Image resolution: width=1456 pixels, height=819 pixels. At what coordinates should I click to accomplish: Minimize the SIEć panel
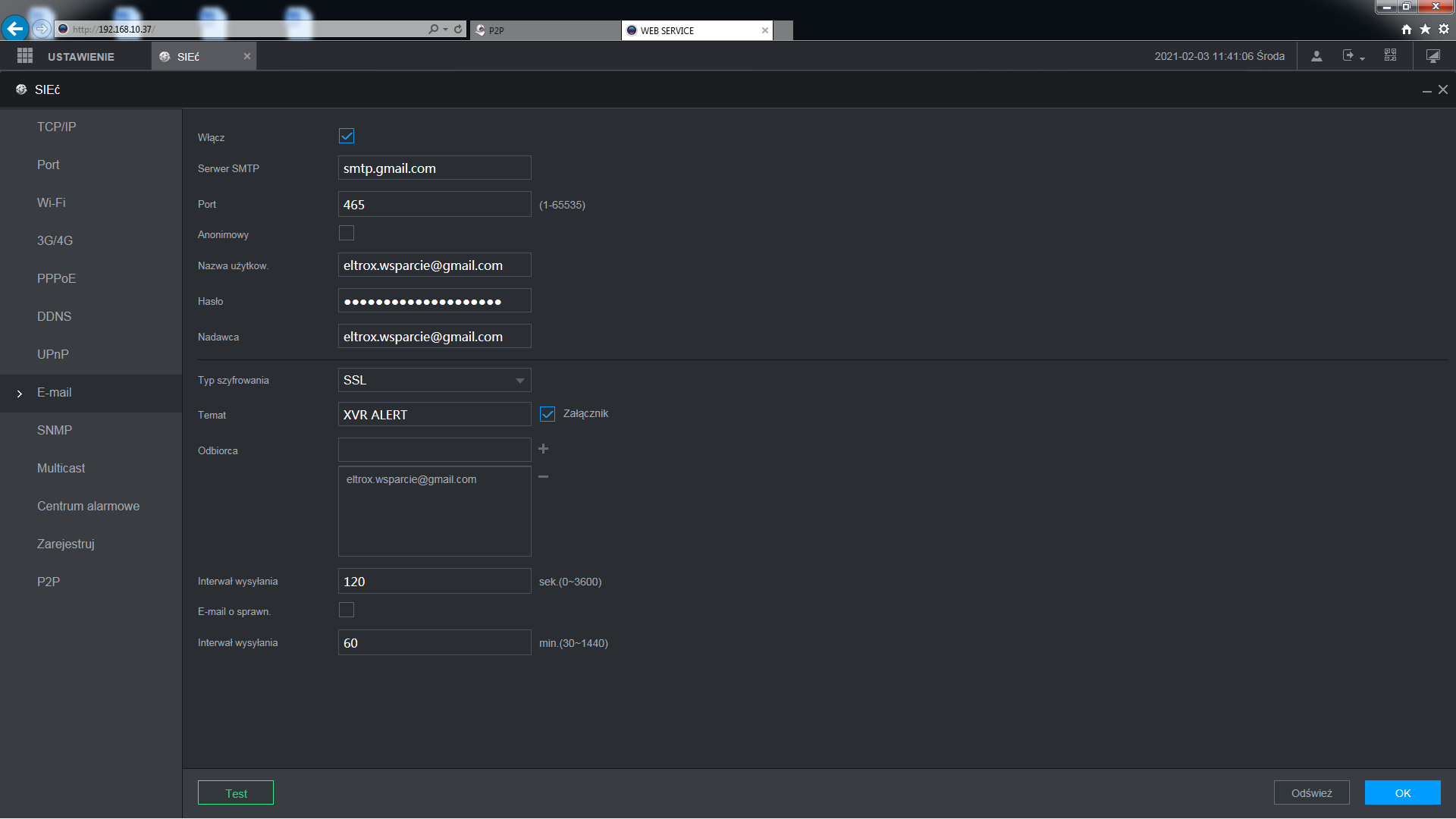click(x=1426, y=90)
